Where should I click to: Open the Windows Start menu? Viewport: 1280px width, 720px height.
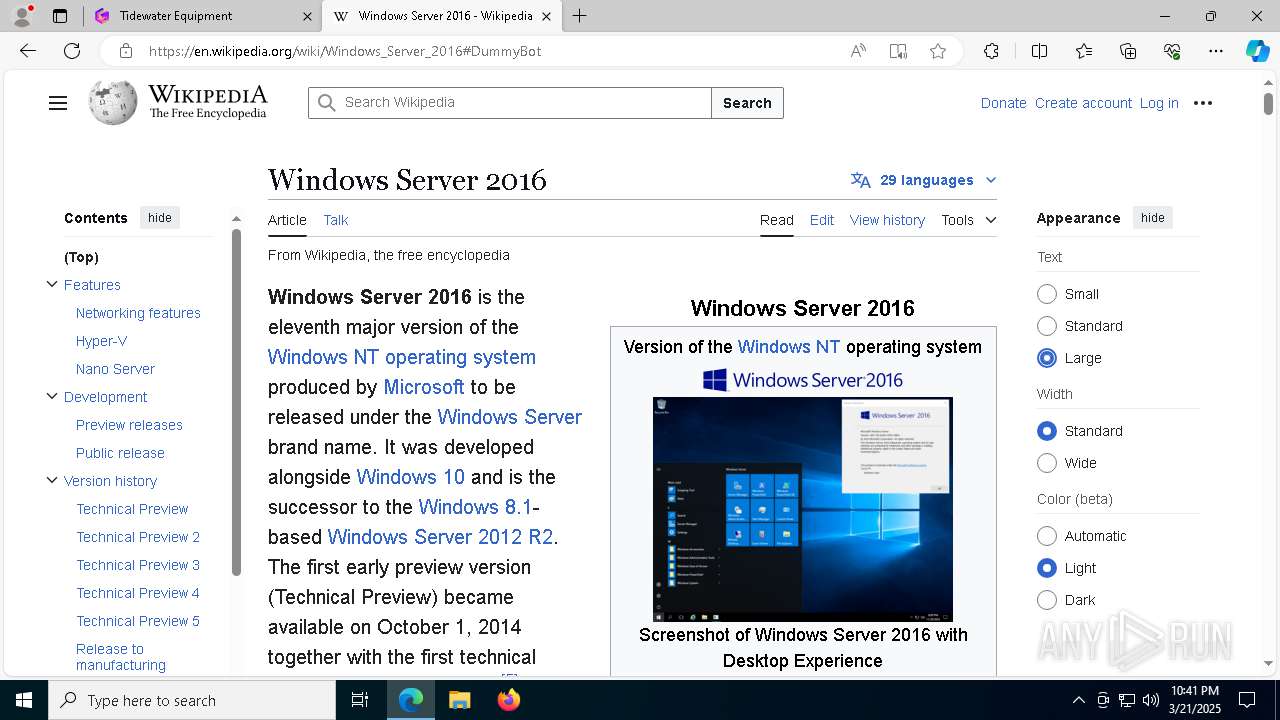point(24,700)
